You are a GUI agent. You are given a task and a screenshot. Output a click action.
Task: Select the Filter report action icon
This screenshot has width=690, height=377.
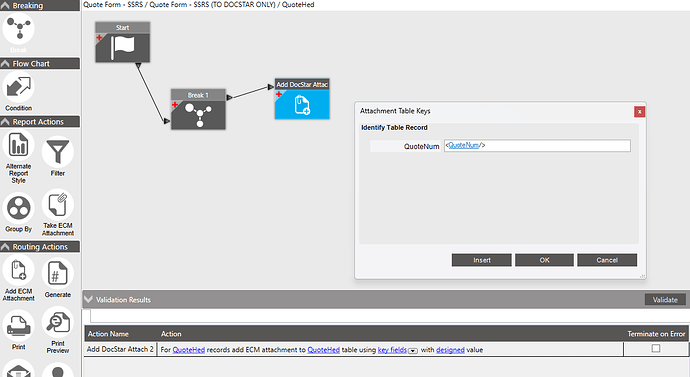coord(58,152)
